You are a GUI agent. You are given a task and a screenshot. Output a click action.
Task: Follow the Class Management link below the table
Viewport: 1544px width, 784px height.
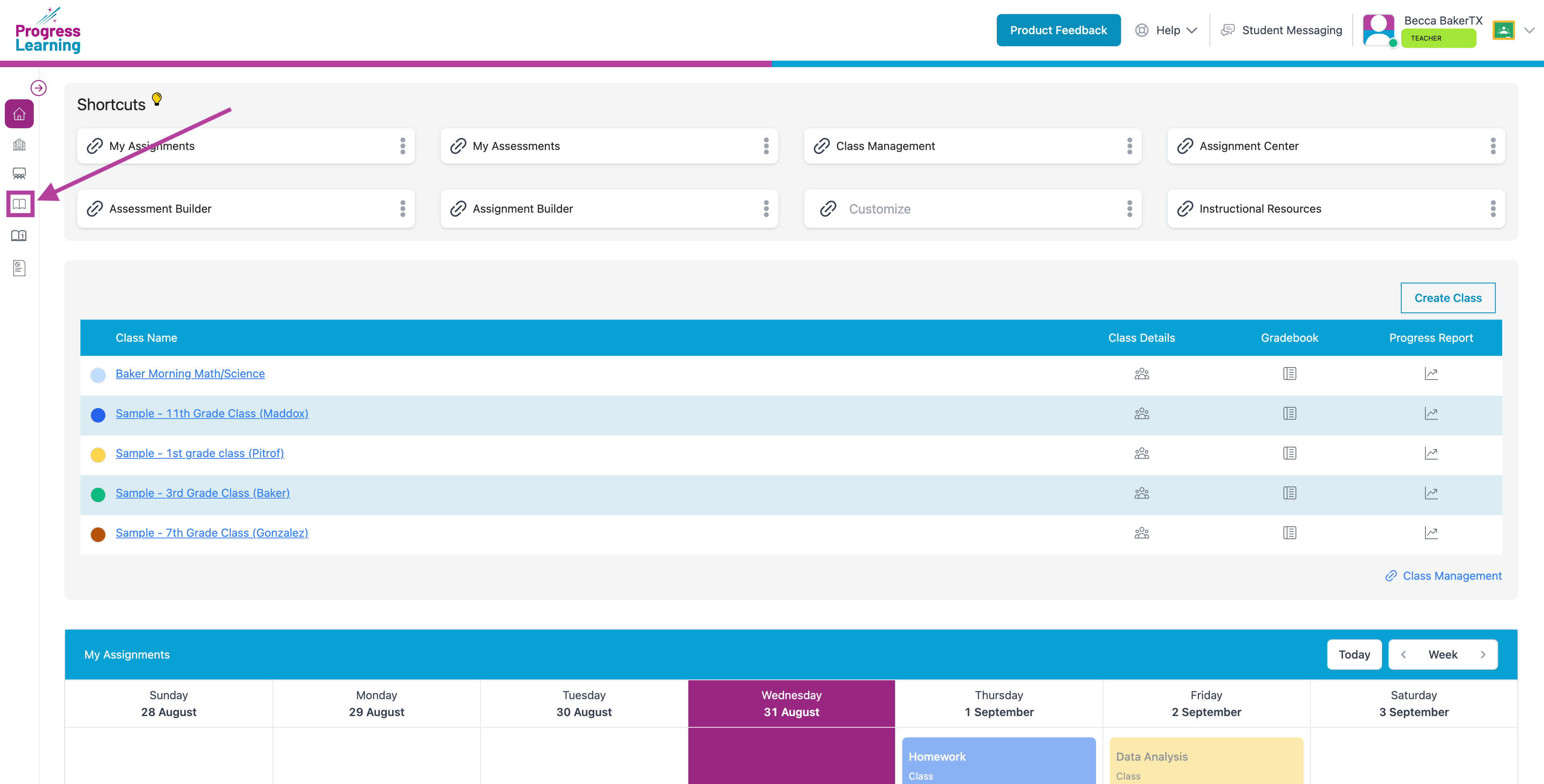tap(1443, 576)
